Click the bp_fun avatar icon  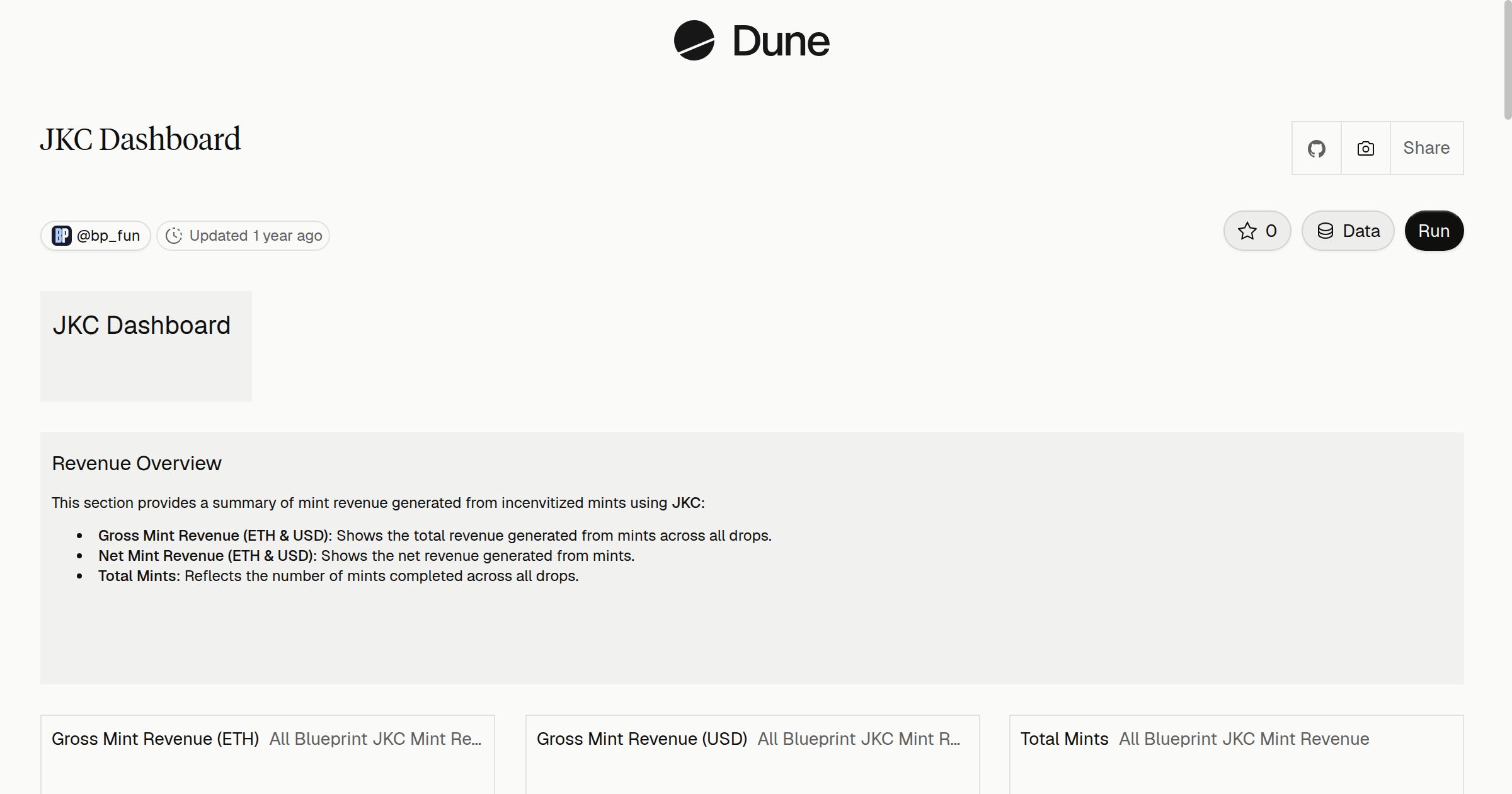tap(61, 236)
